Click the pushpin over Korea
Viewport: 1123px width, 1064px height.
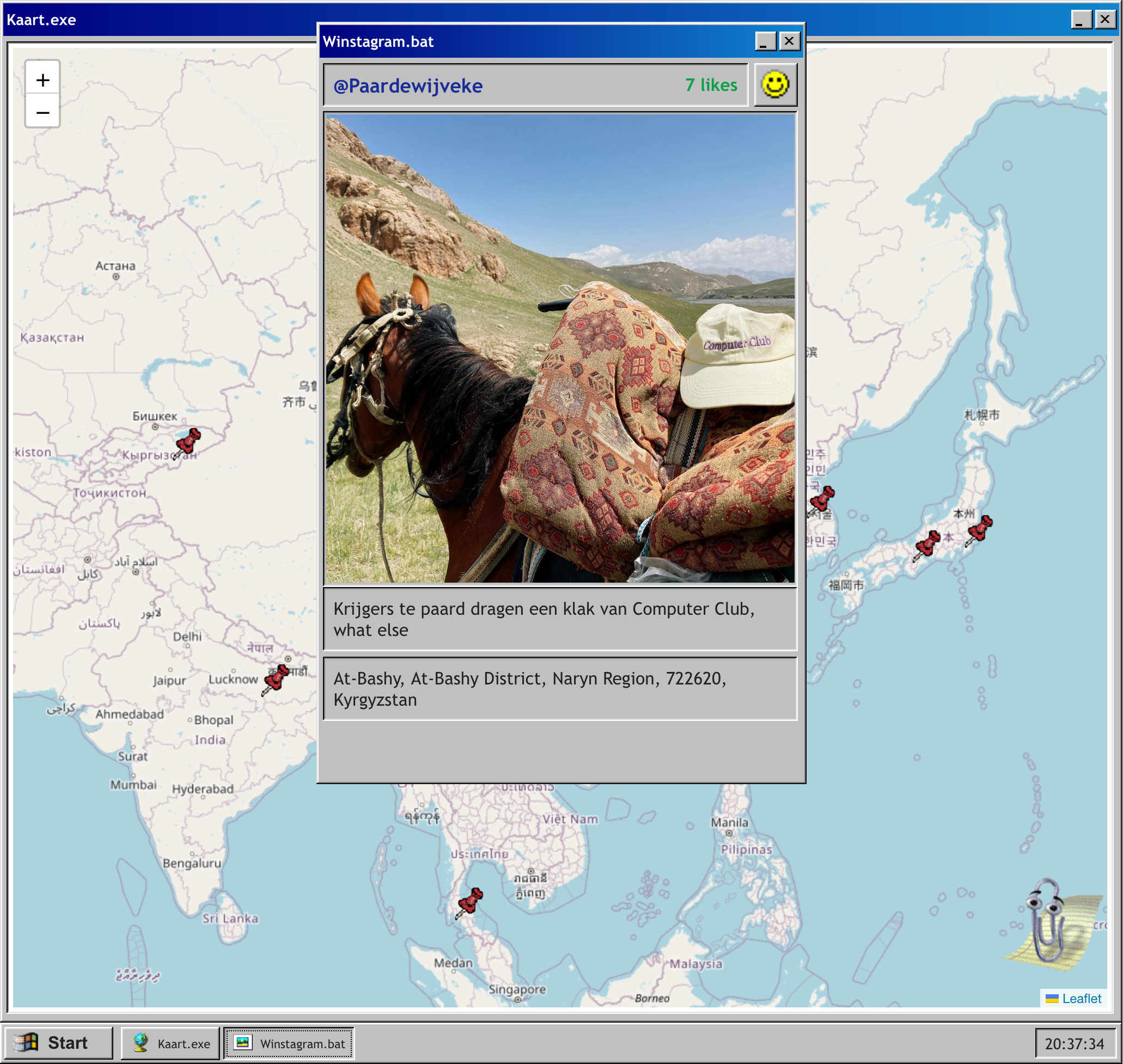[x=821, y=500]
